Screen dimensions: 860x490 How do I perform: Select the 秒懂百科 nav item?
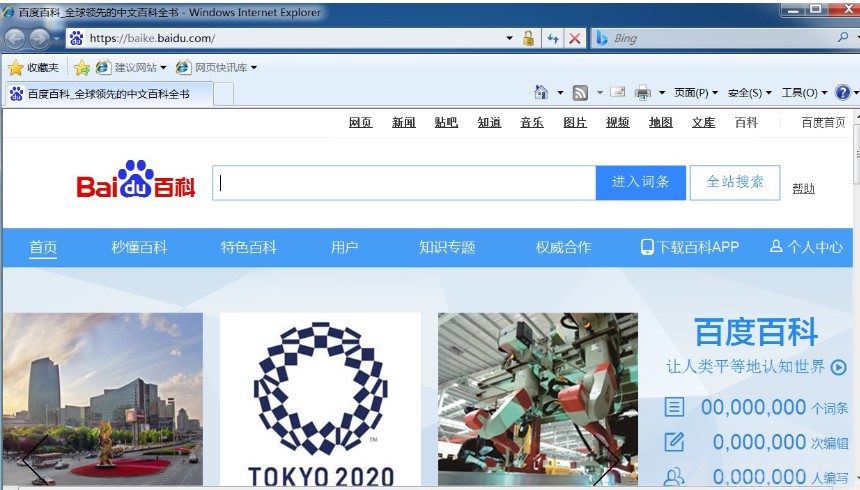(139, 247)
